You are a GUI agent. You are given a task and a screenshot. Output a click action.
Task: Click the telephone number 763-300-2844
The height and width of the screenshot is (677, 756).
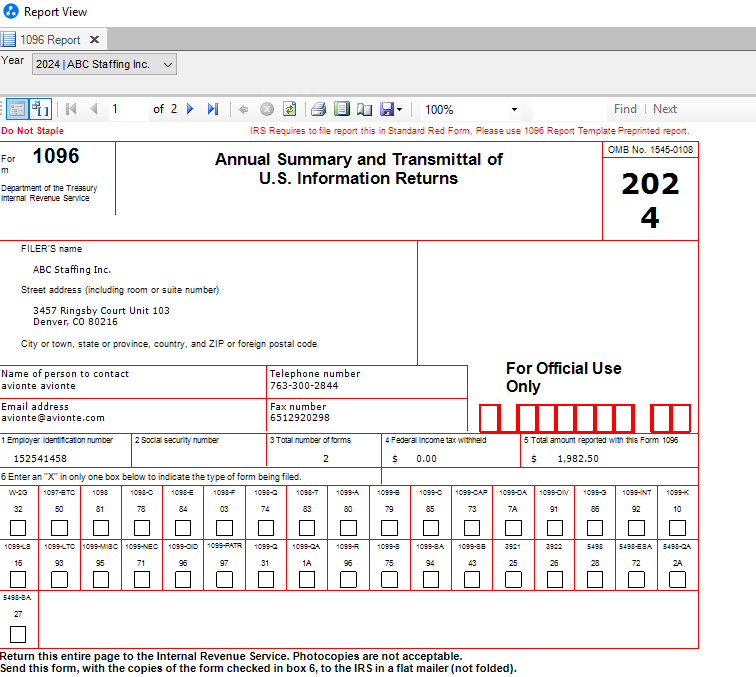(x=304, y=385)
